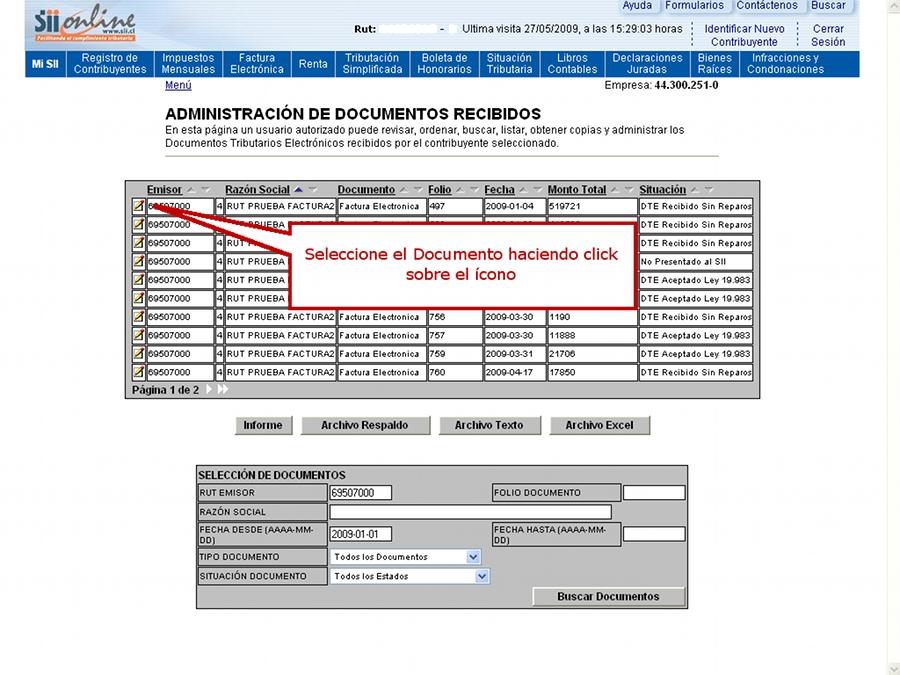Viewport: 900px width, 675px height.
Task: Focus the Fecha Hasta input field
Action: [654, 534]
